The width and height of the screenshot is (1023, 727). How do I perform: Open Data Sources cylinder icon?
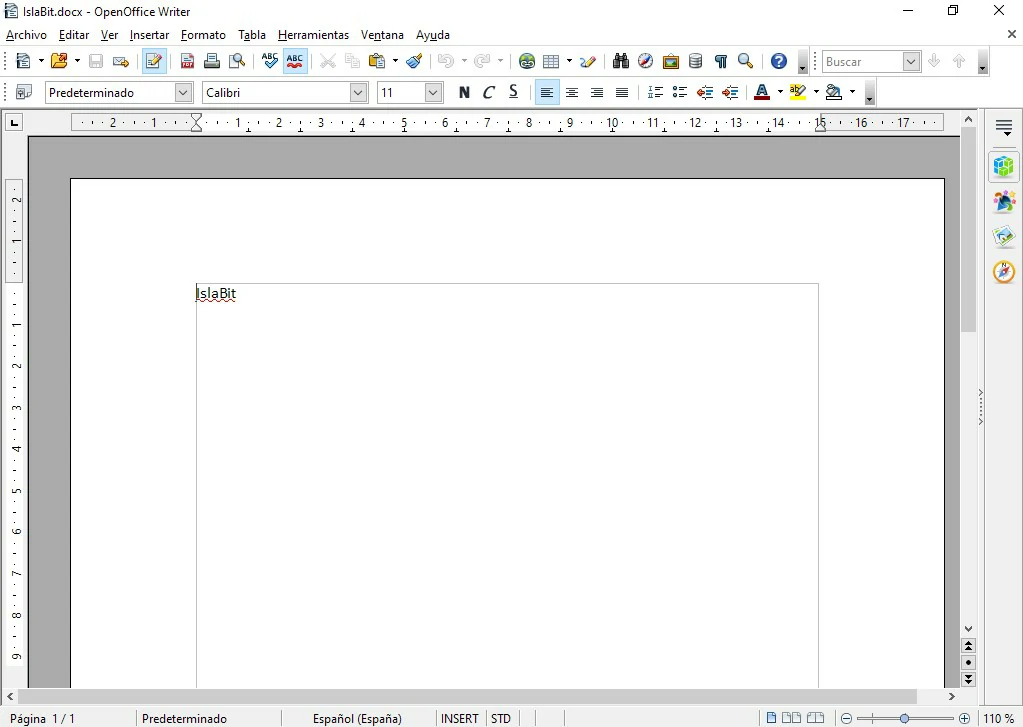tap(695, 61)
